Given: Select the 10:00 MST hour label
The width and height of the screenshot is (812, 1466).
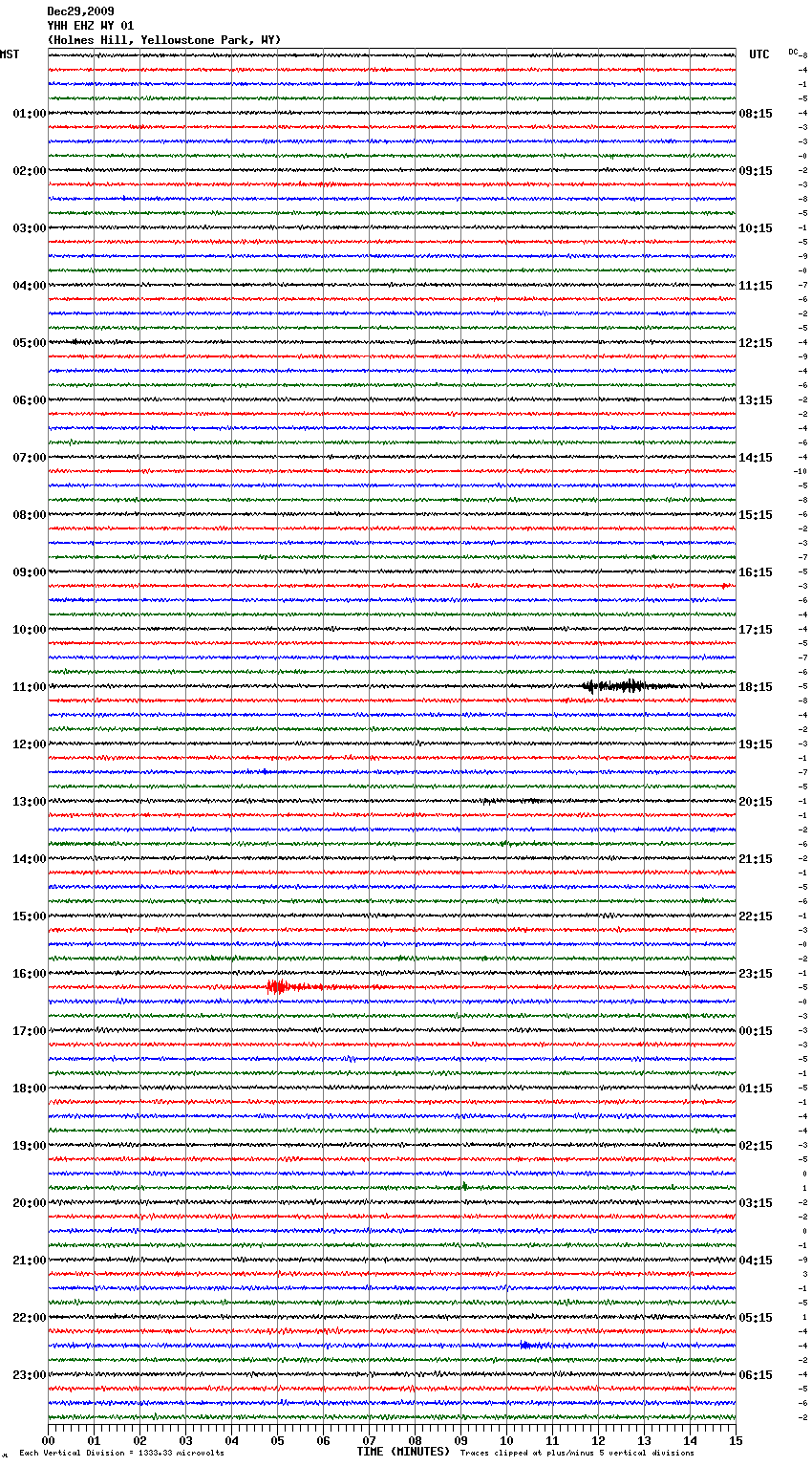Looking at the screenshot, I should click(x=29, y=630).
